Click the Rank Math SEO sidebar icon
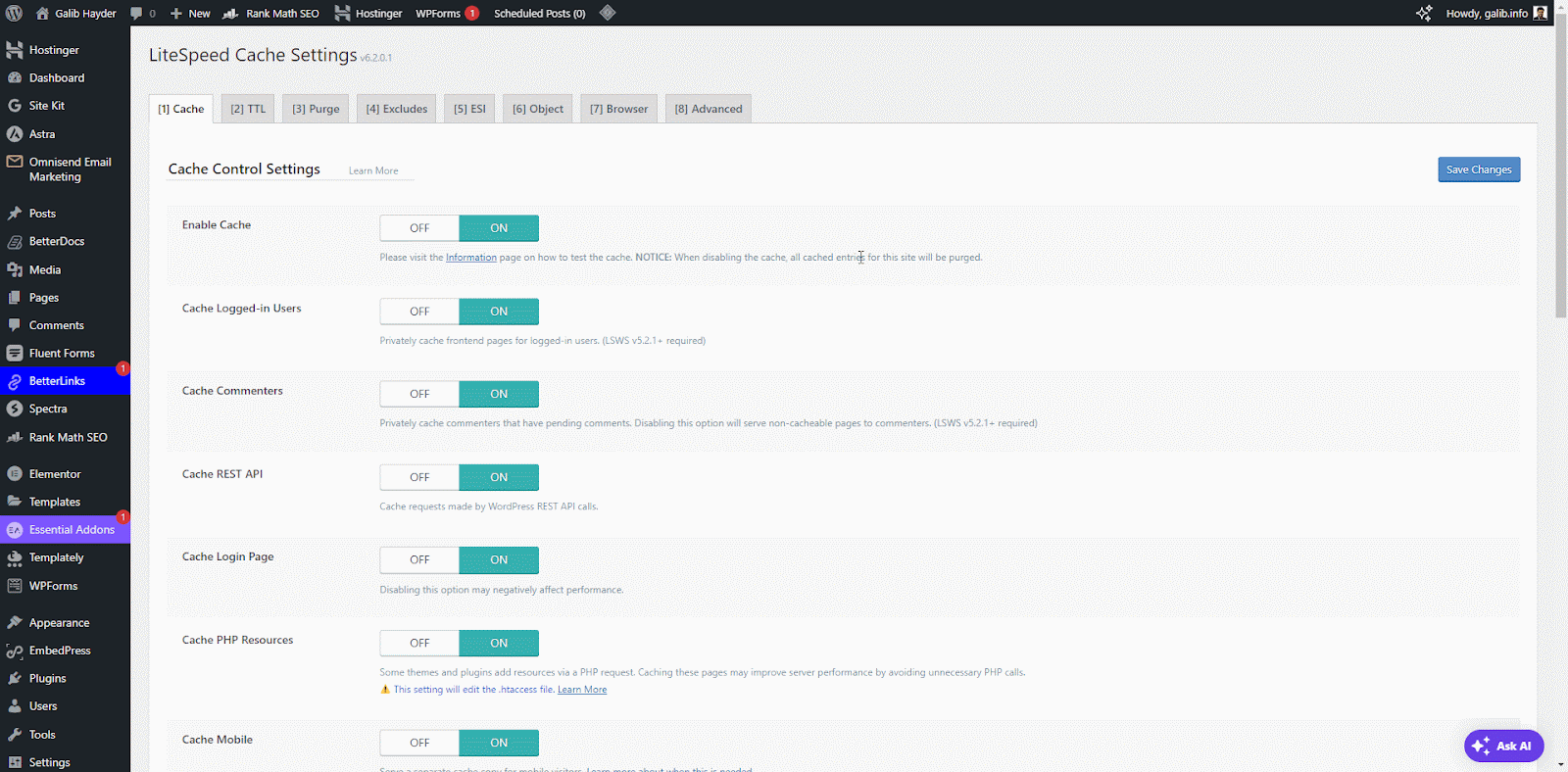This screenshot has width=1568, height=772. pos(15,437)
